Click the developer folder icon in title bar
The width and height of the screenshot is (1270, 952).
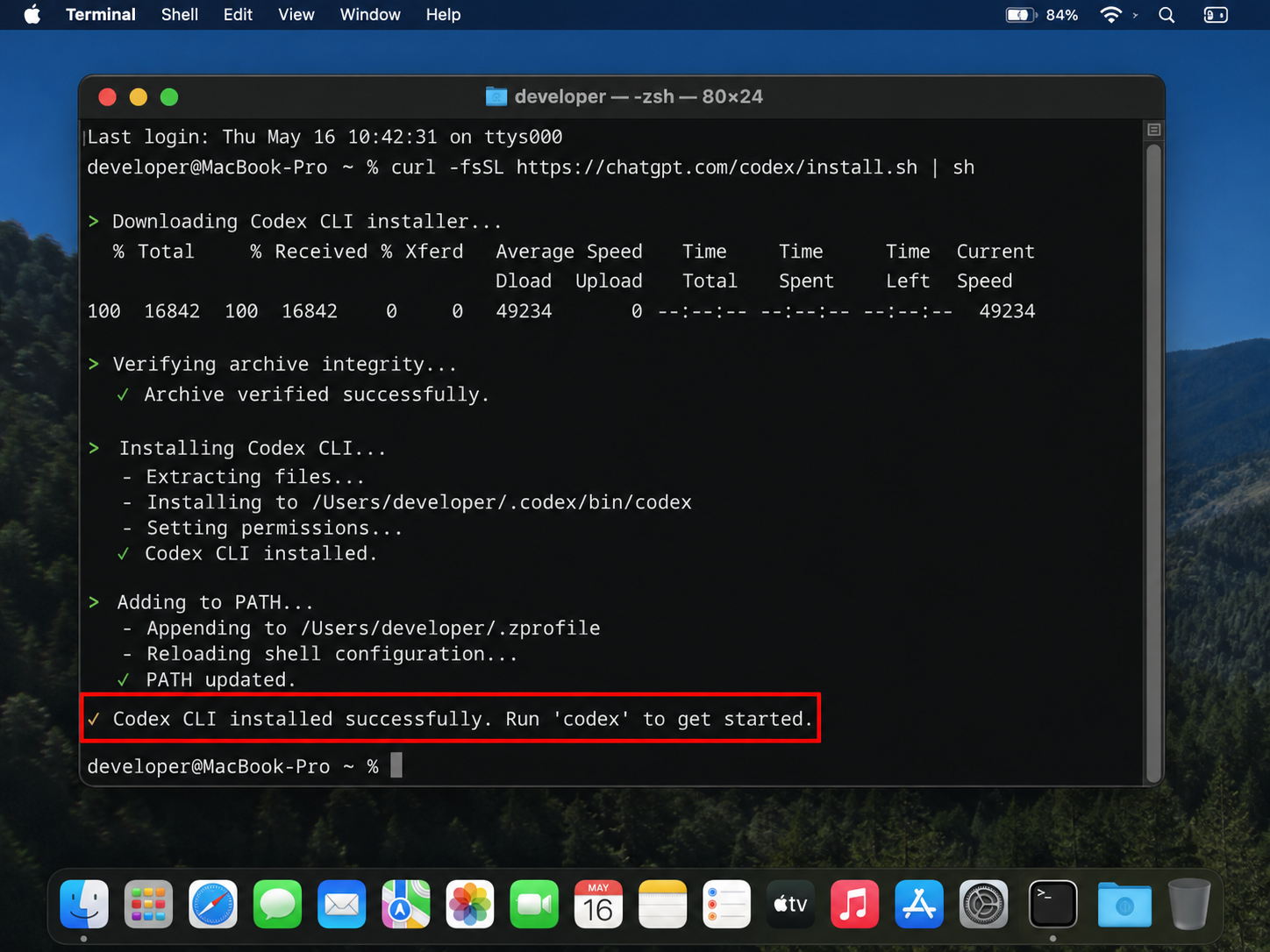coord(496,96)
